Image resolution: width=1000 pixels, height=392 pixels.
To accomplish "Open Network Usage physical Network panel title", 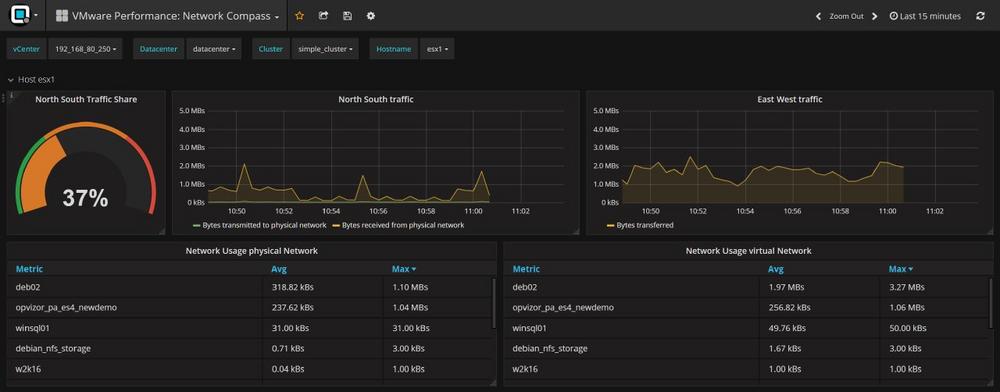I will coord(251,251).
